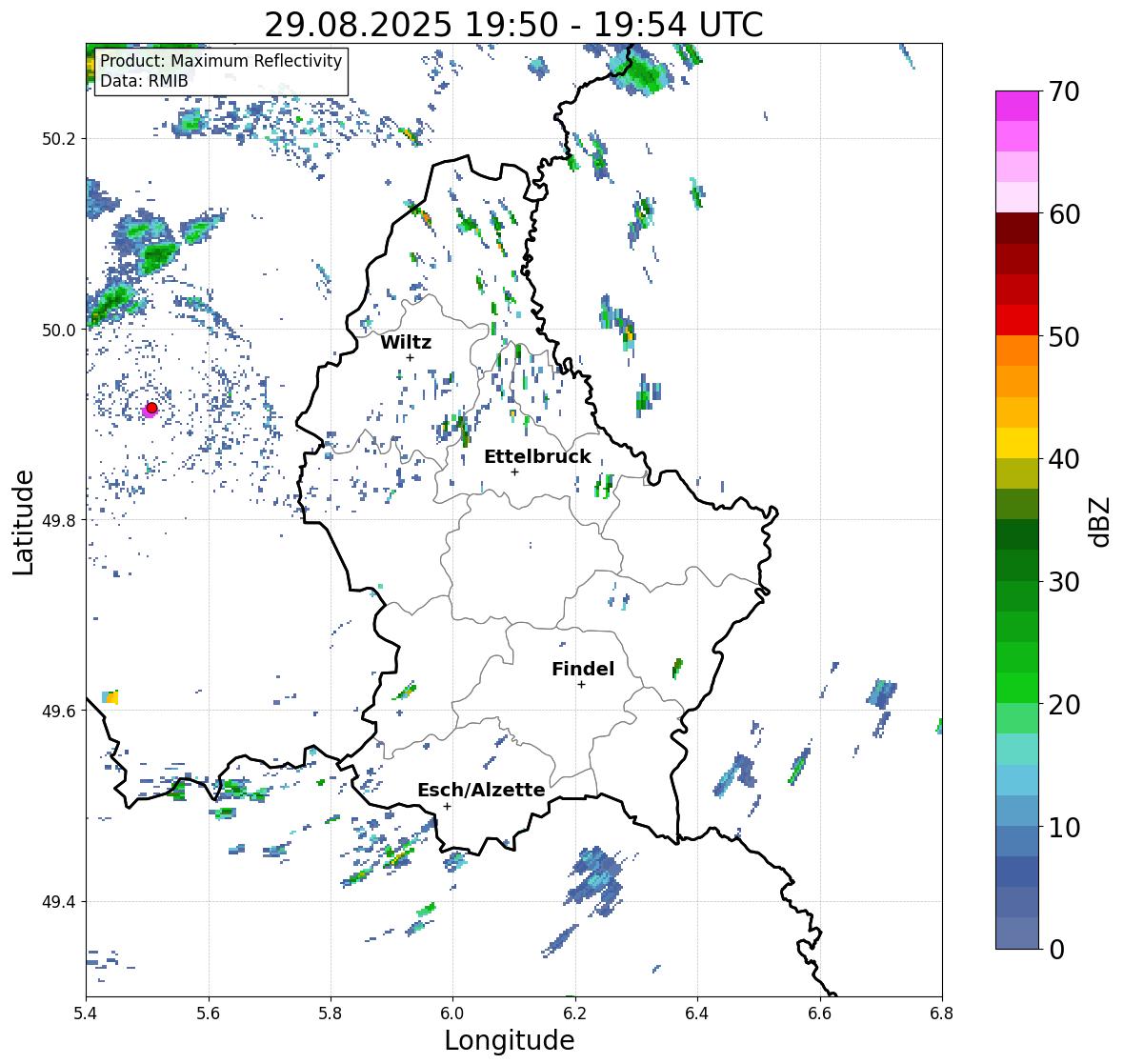This screenshot has height=1064, width=1123.
Task: Click the dark green colorbar segment at 30 dBZ
Action: click(x=1017, y=566)
